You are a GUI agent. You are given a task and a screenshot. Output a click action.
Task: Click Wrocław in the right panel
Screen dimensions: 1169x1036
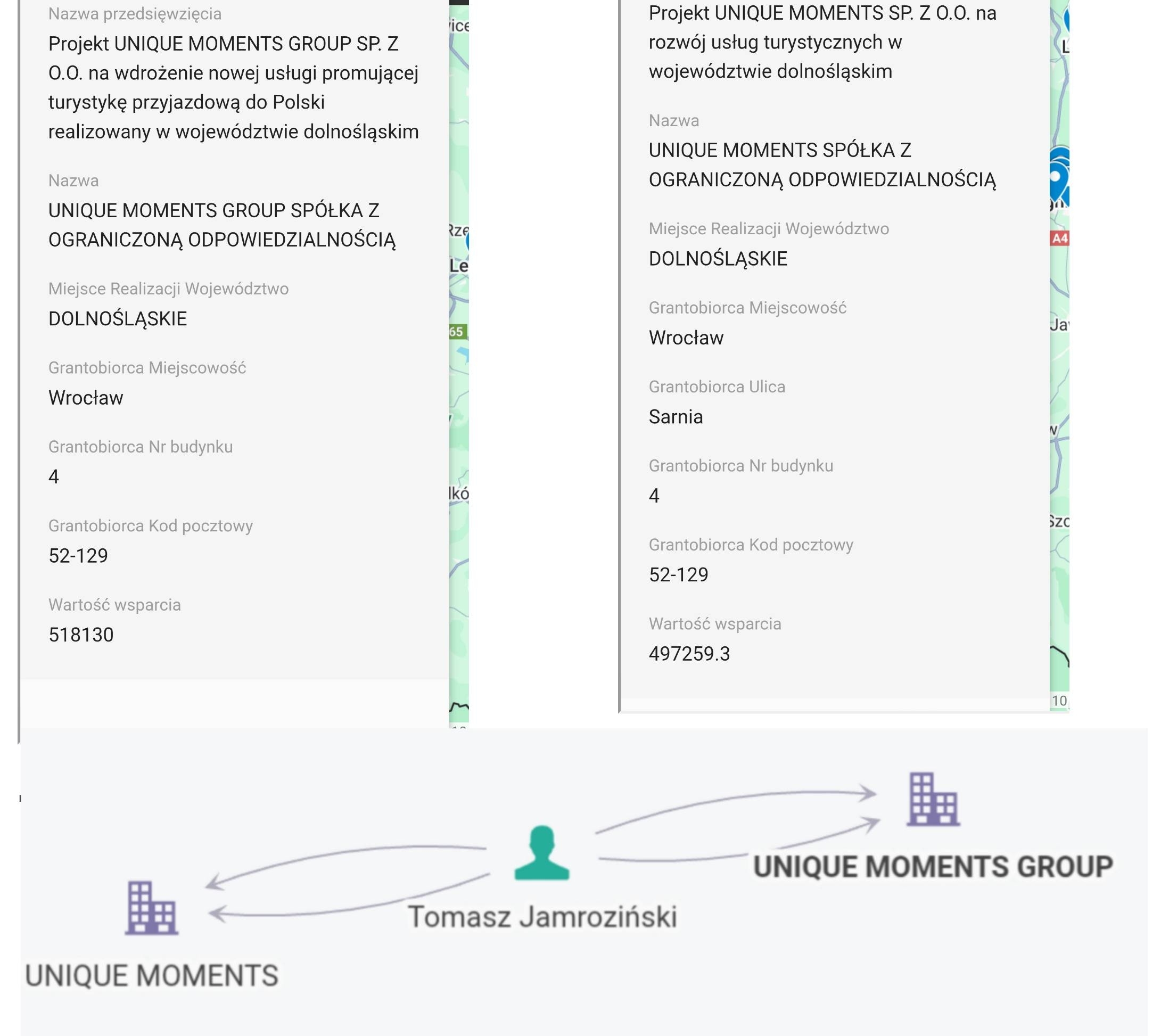(x=686, y=338)
